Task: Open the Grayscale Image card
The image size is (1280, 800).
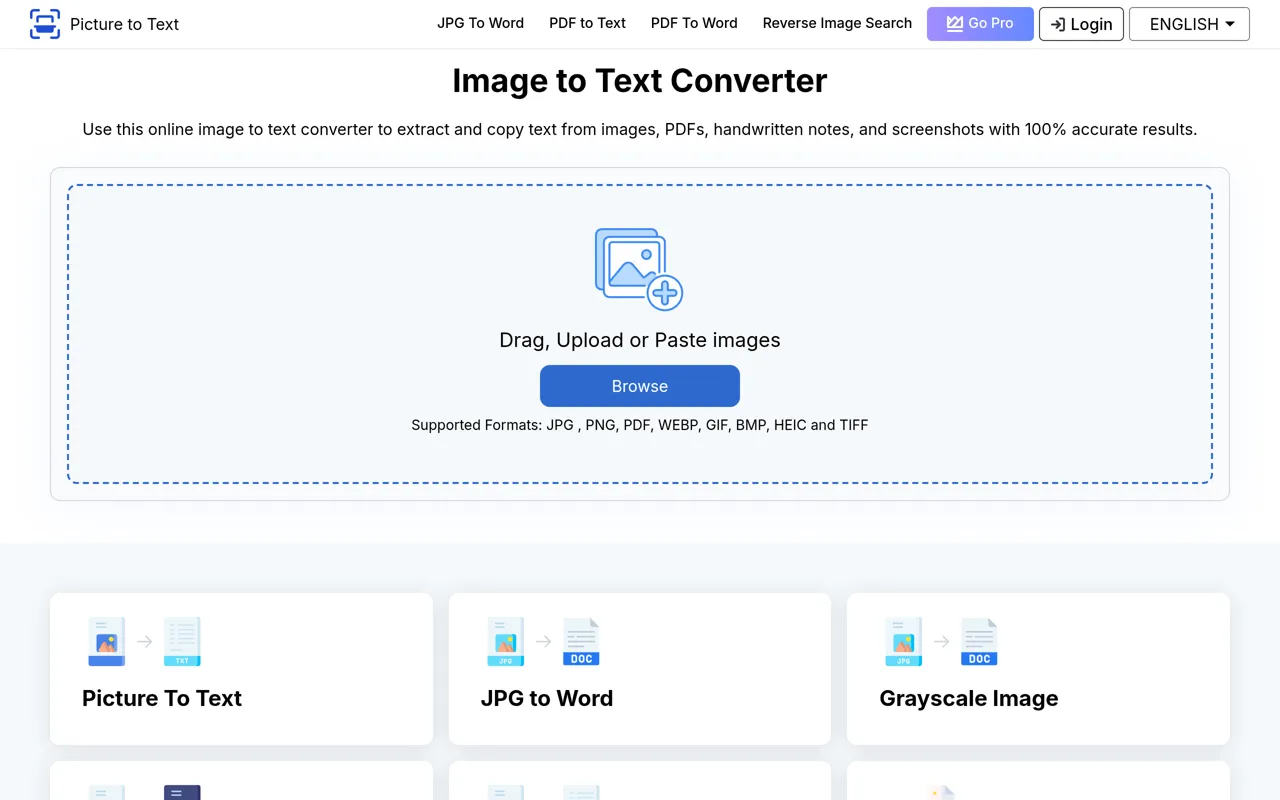Action: [x=1038, y=669]
